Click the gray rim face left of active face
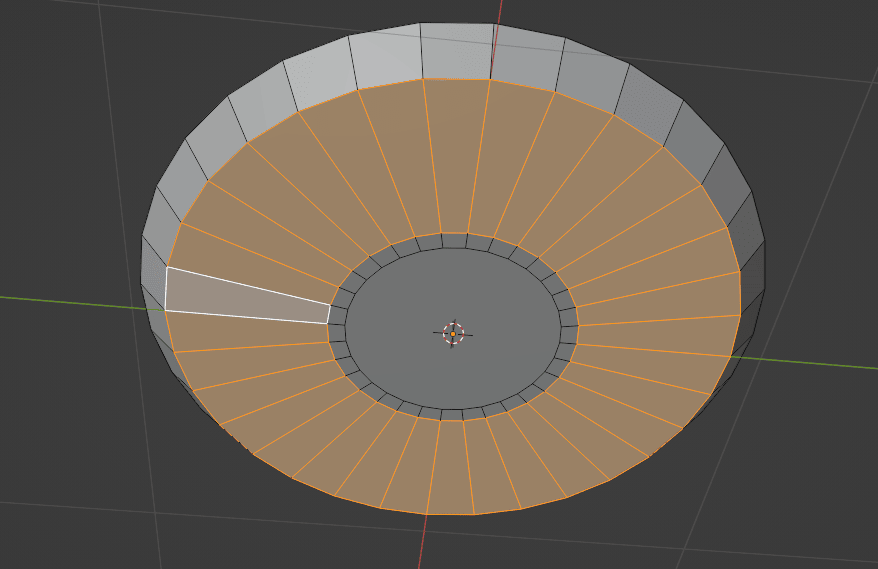 coord(153,290)
